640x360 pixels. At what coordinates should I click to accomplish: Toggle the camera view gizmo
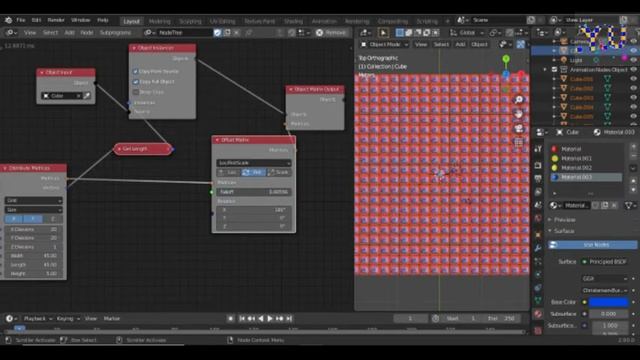pos(519,128)
